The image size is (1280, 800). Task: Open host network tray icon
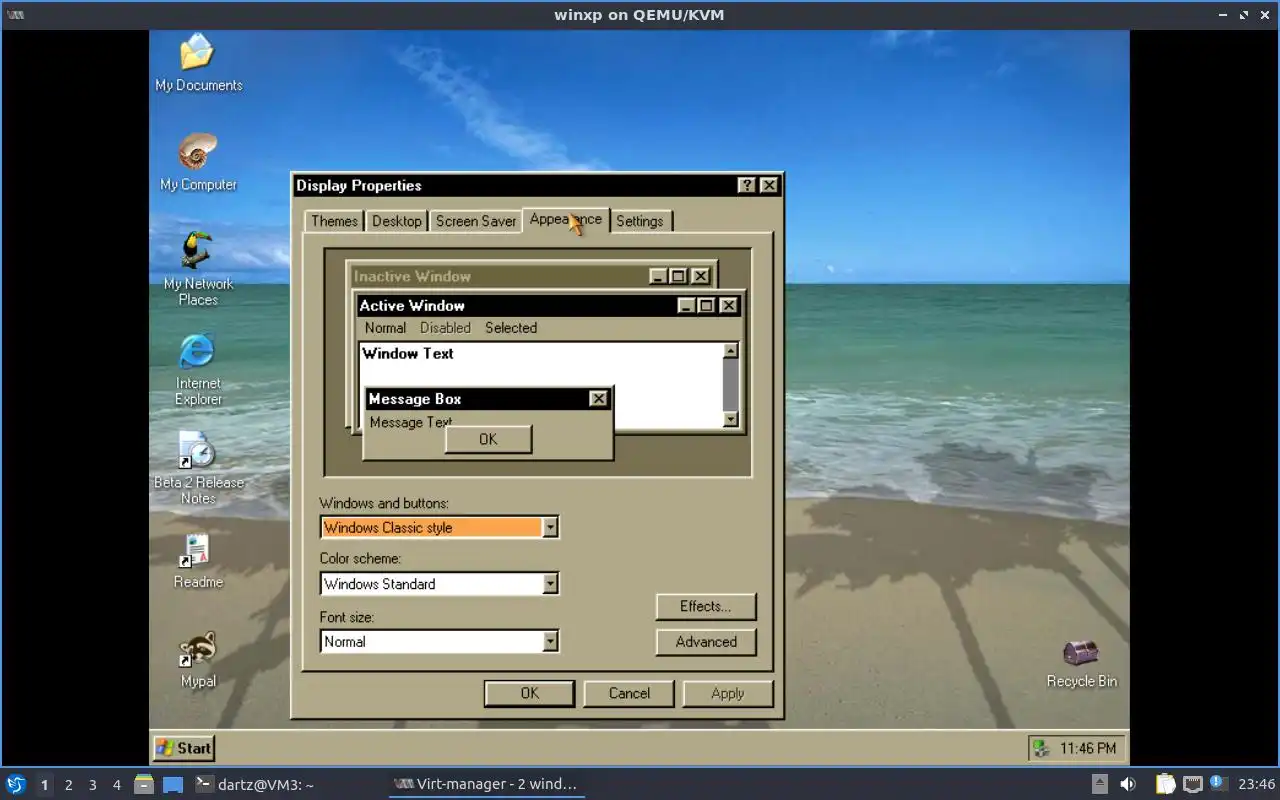pyautogui.click(x=1192, y=784)
